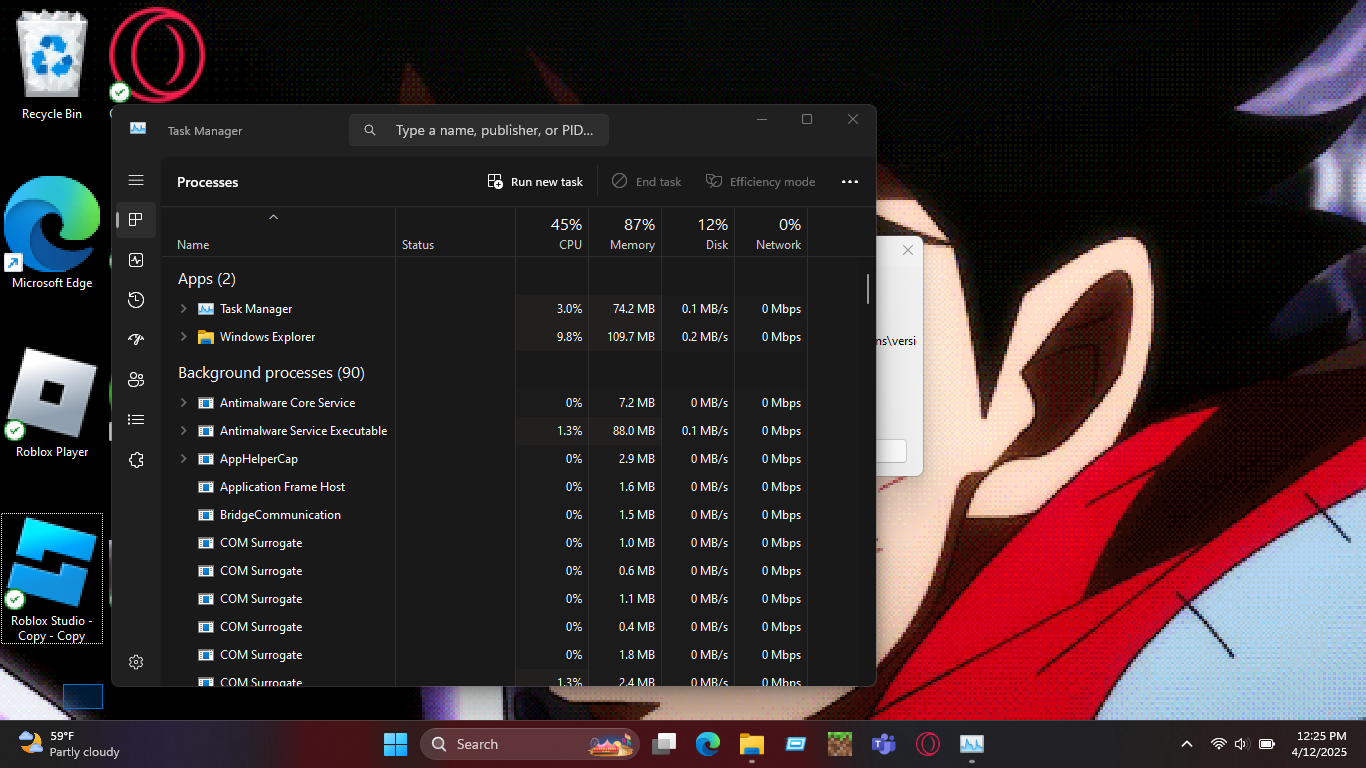This screenshot has width=1366, height=768.
Task: Open the clock showing 12:25 PM
Action: pyautogui.click(x=1320, y=744)
